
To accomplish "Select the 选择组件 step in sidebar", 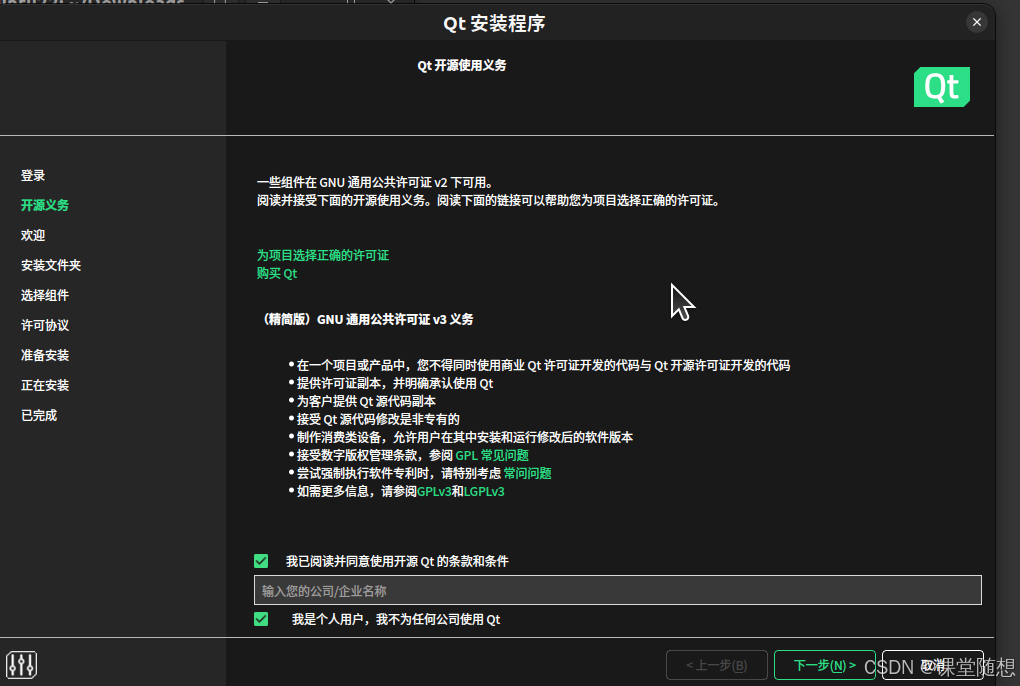I will [x=45, y=295].
